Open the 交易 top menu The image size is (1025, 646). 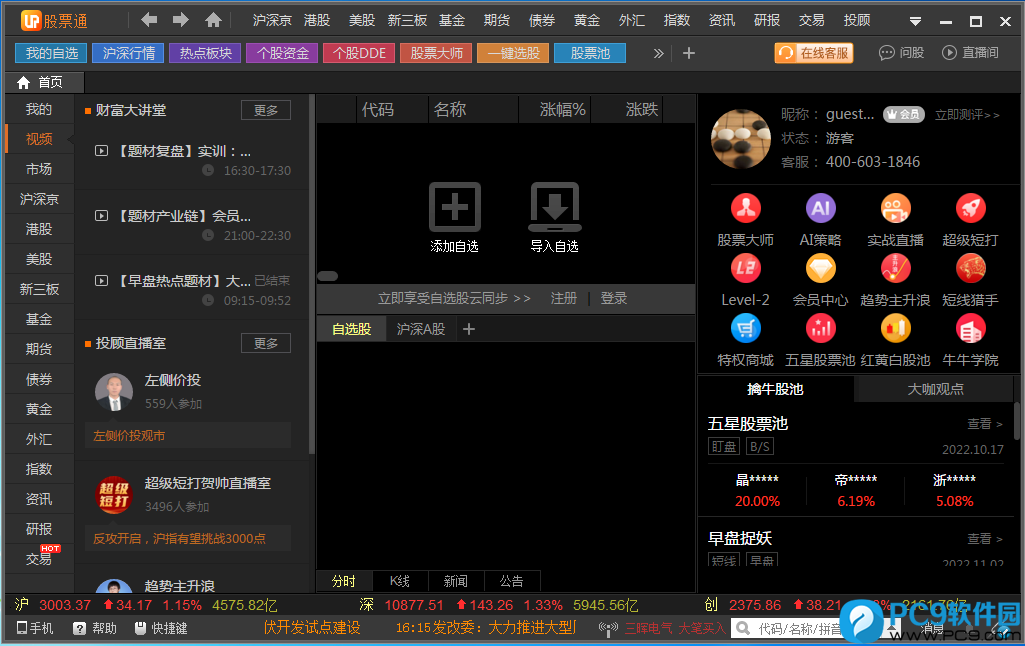pos(811,20)
